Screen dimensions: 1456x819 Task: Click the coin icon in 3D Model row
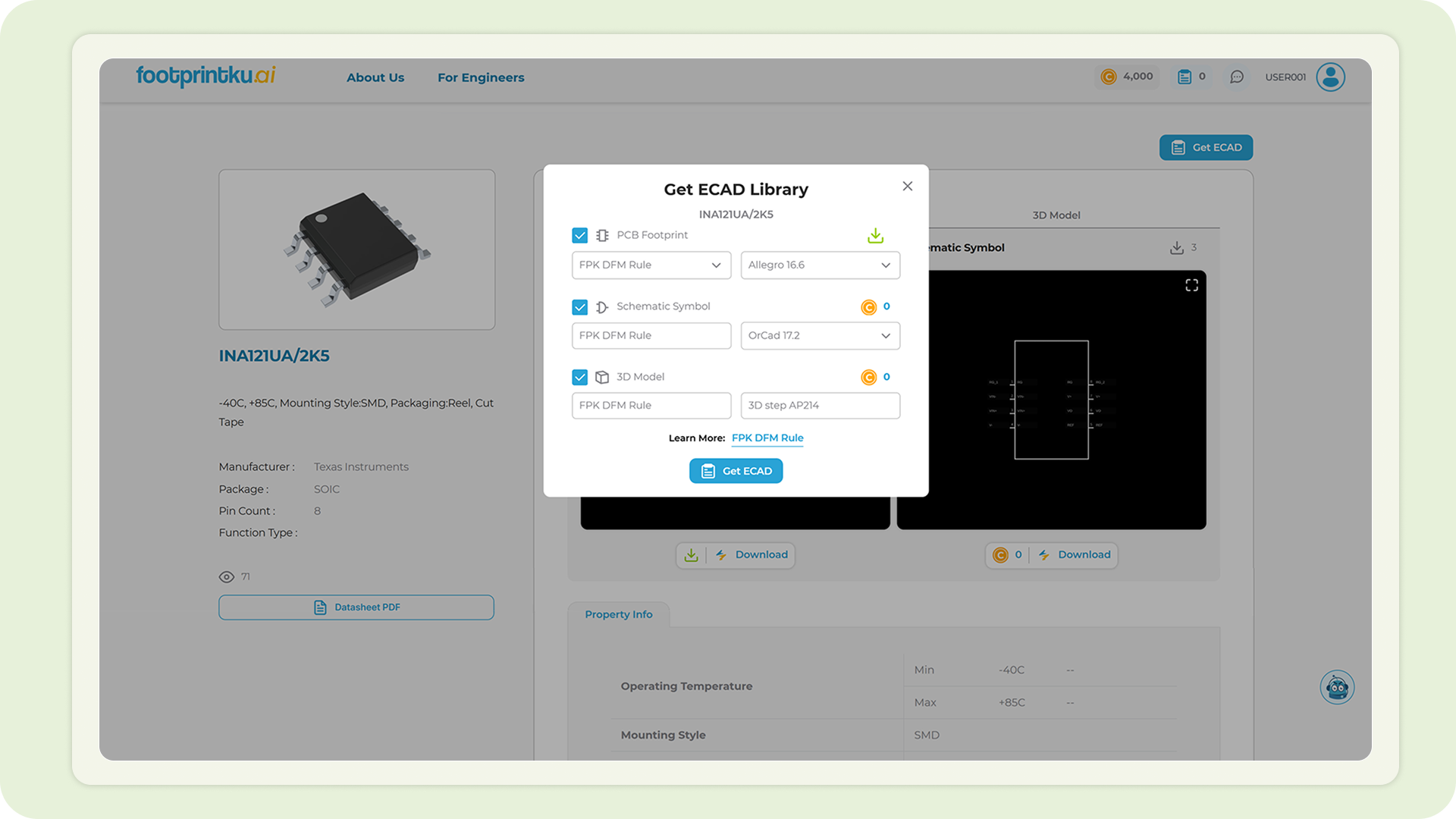[x=868, y=377]
